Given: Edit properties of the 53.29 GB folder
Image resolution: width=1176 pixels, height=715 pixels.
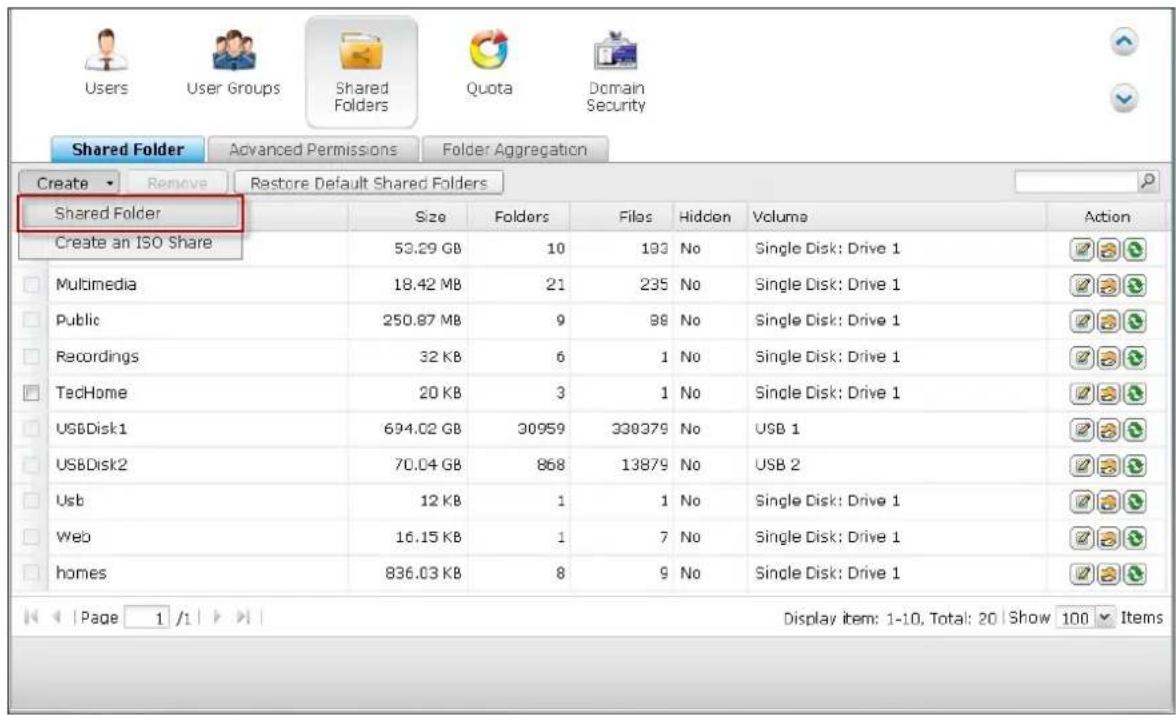Looking at the screenshot, I should coord(1081,249).
